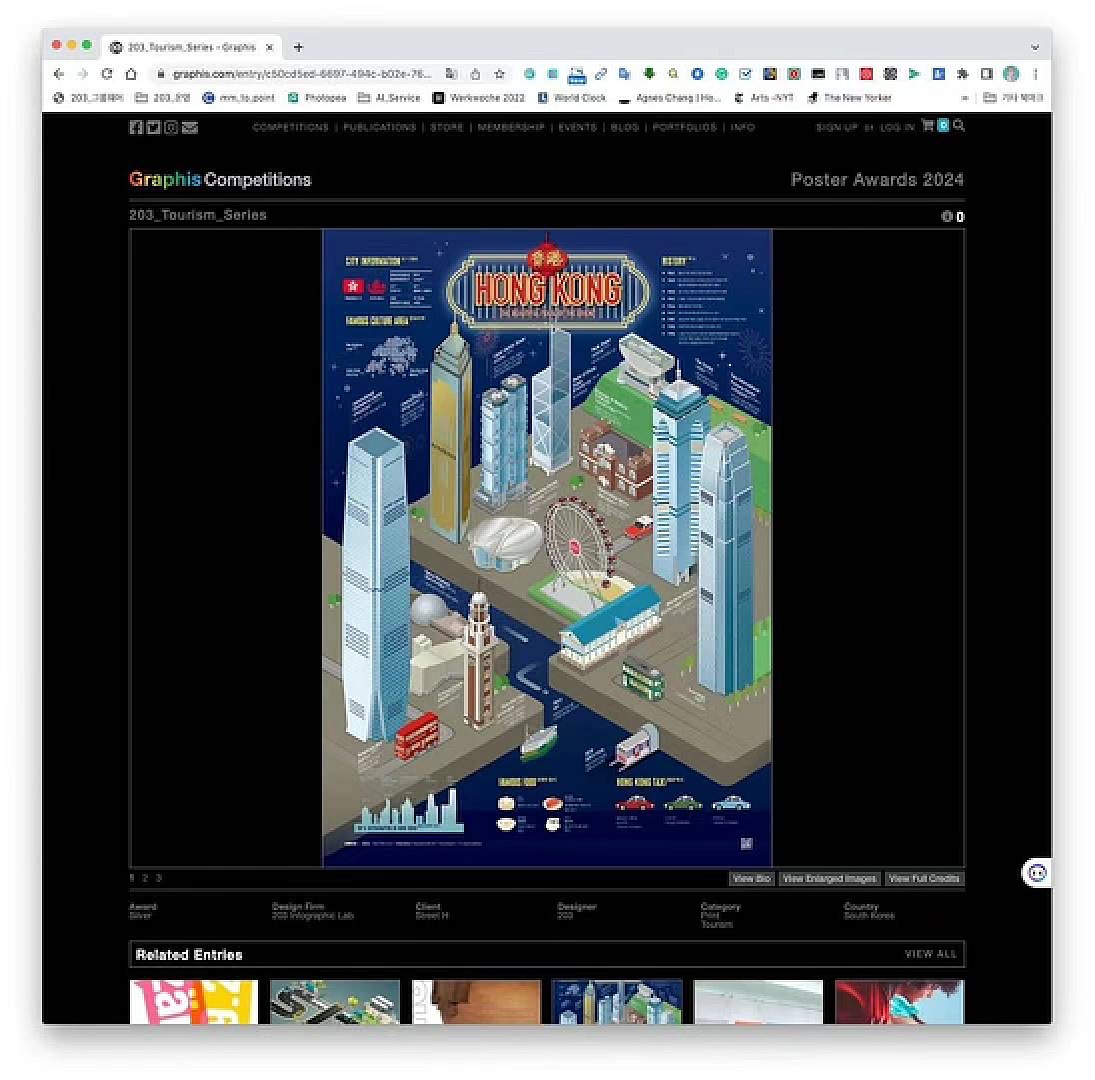Open Graphis Instagram icon

171,127
